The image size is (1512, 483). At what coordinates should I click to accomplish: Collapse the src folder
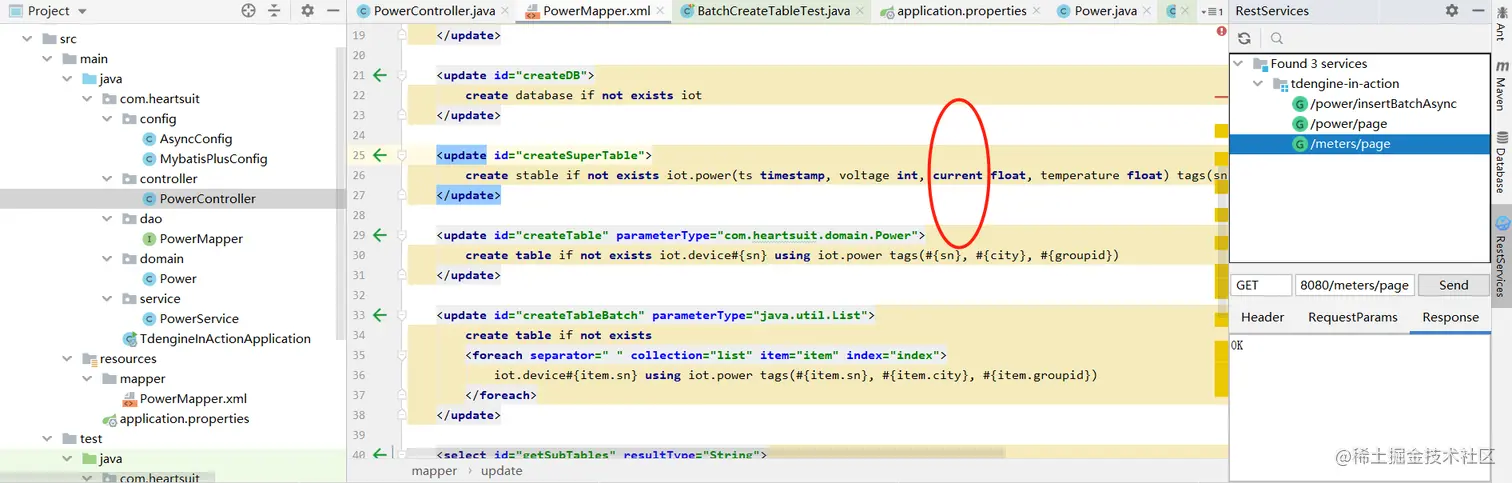pos(27,39)
